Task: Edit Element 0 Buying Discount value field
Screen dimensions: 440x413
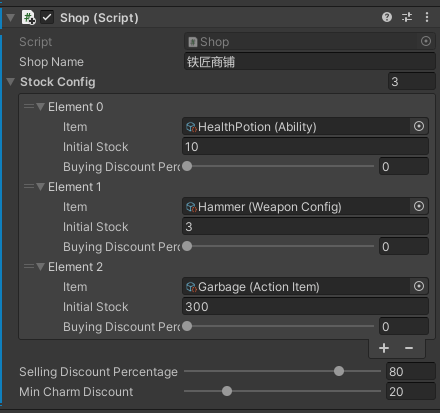Action: 404,166
